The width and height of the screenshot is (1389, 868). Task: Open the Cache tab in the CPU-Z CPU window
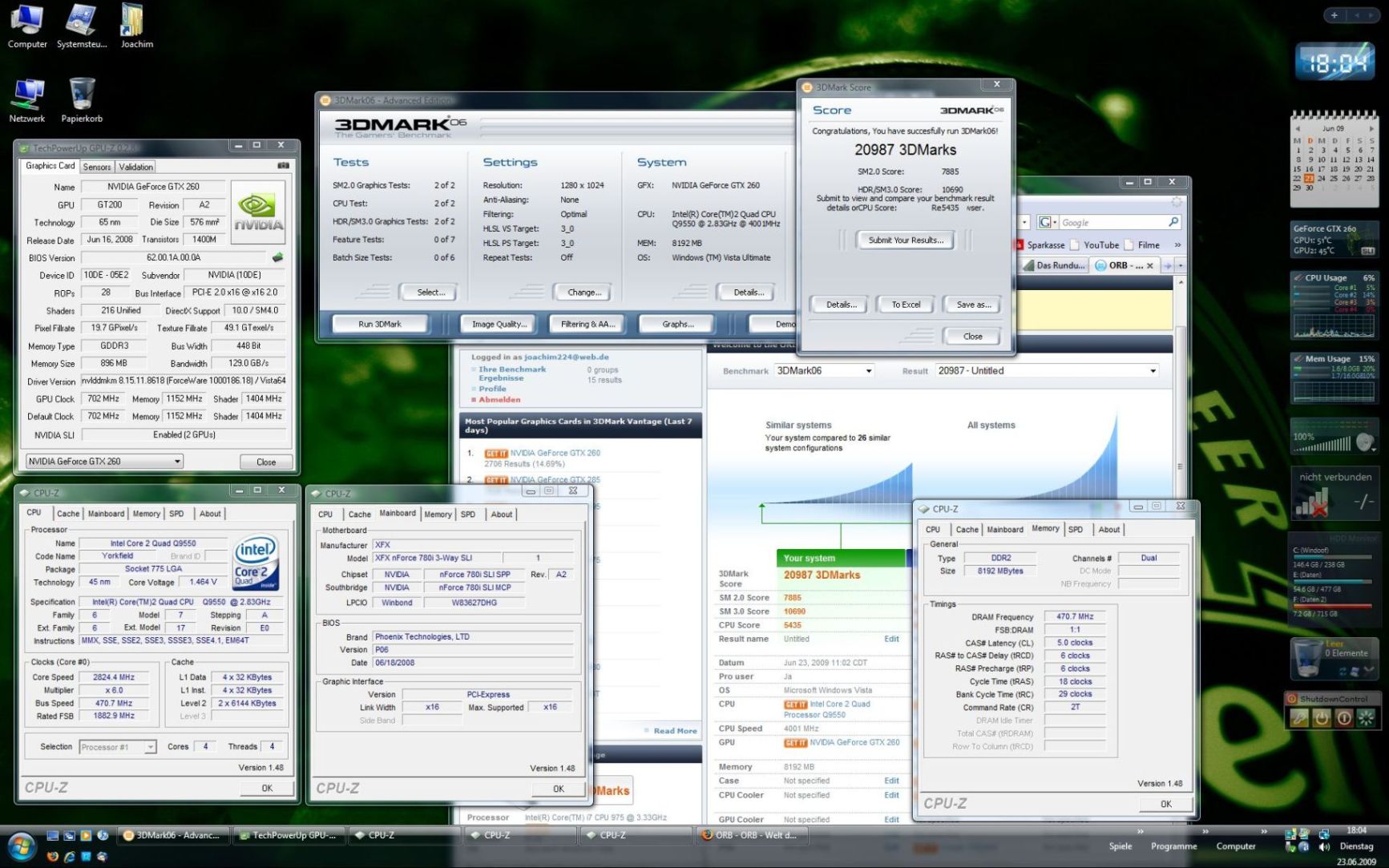coord(68,514)
